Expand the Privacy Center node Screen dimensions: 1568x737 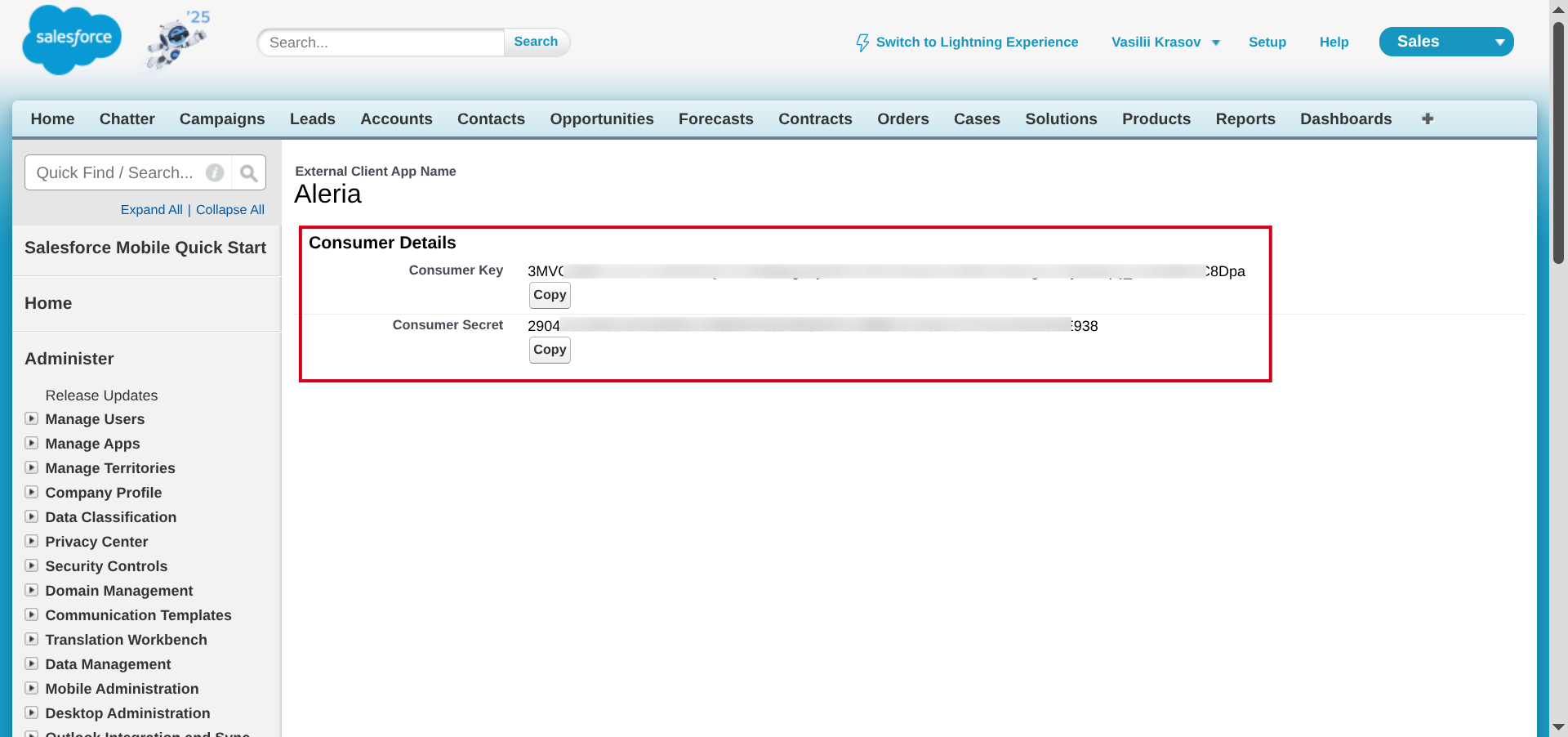point(32,541)
